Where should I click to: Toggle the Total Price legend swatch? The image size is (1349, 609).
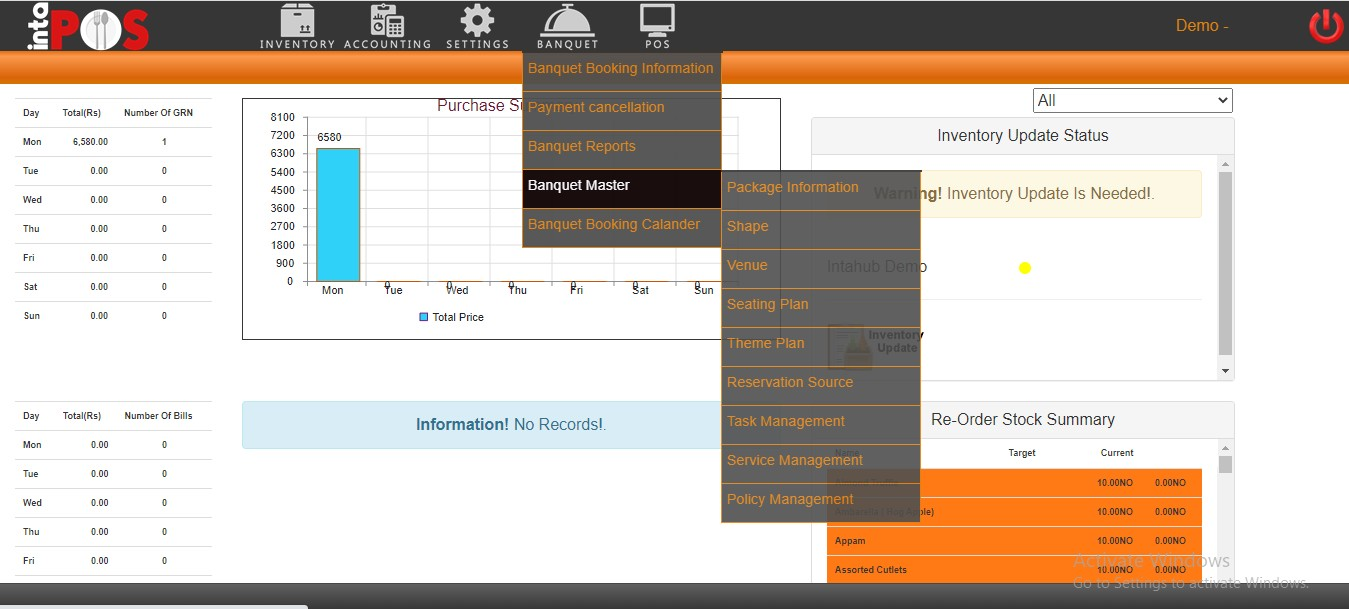point(424,317)
